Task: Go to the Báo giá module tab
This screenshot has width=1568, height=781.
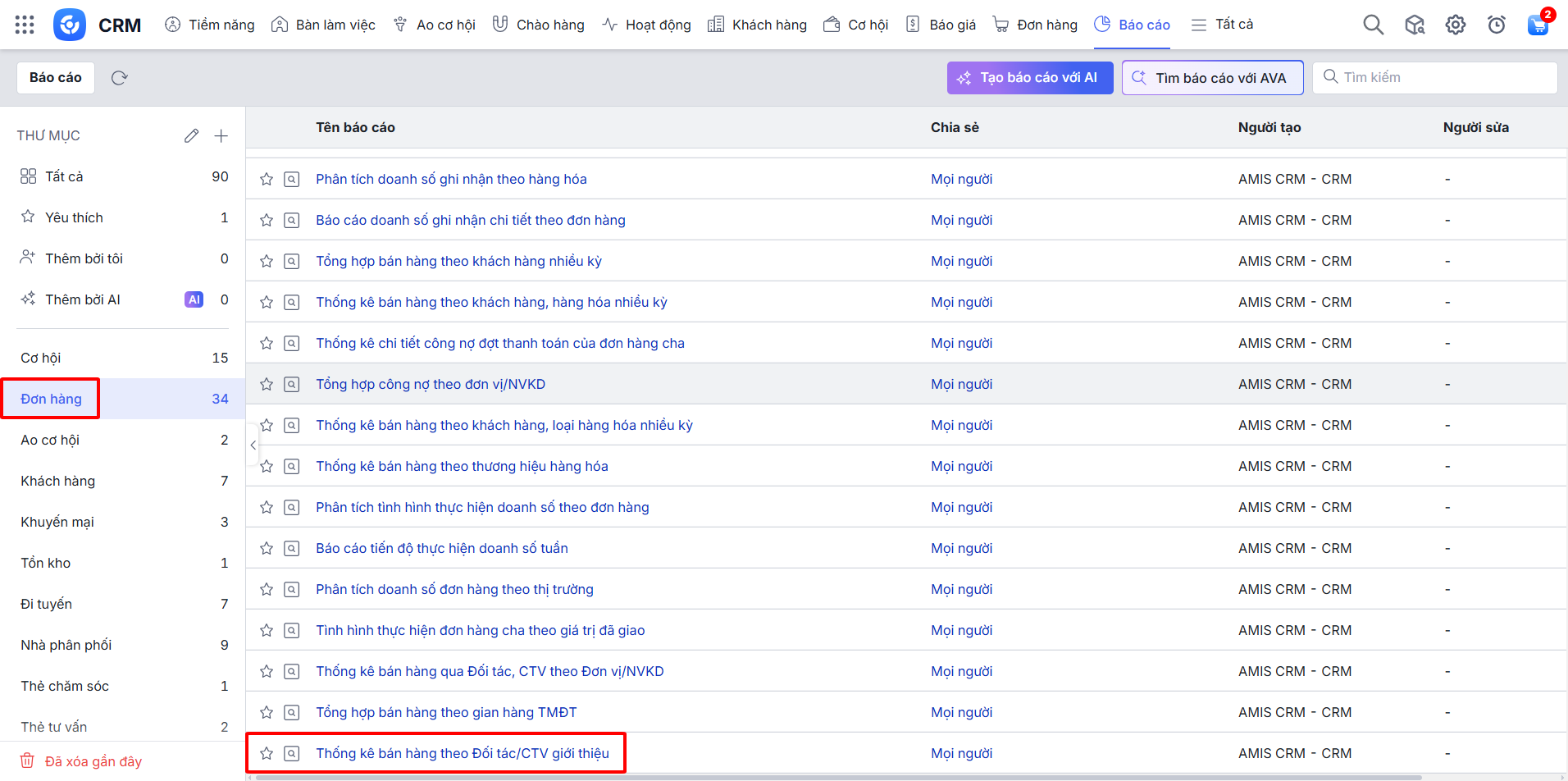Action: [x=941, y=25]
